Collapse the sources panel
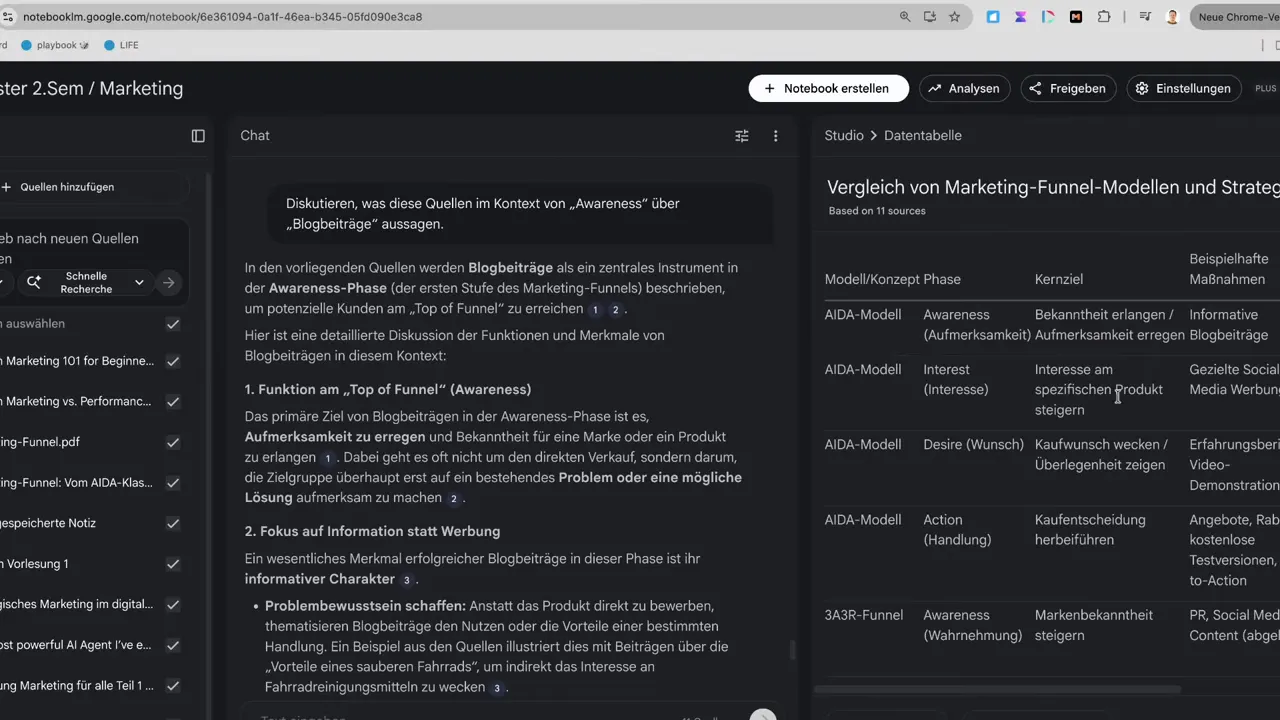 pos(198,135)
